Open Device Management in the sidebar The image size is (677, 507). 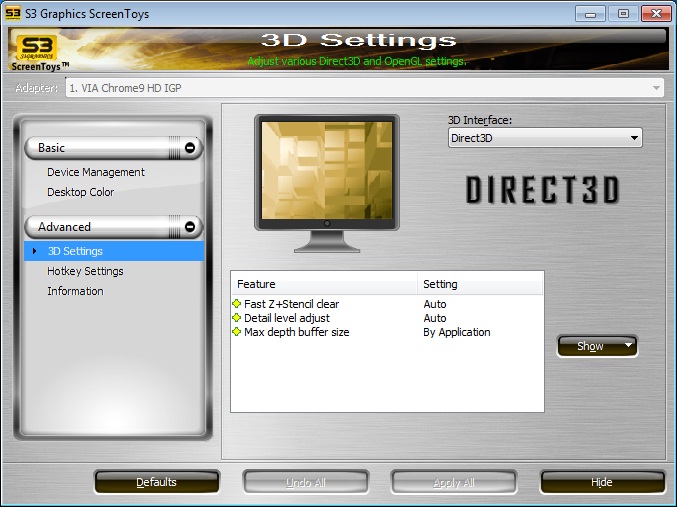pyautogui.click(x=96, y=172)
